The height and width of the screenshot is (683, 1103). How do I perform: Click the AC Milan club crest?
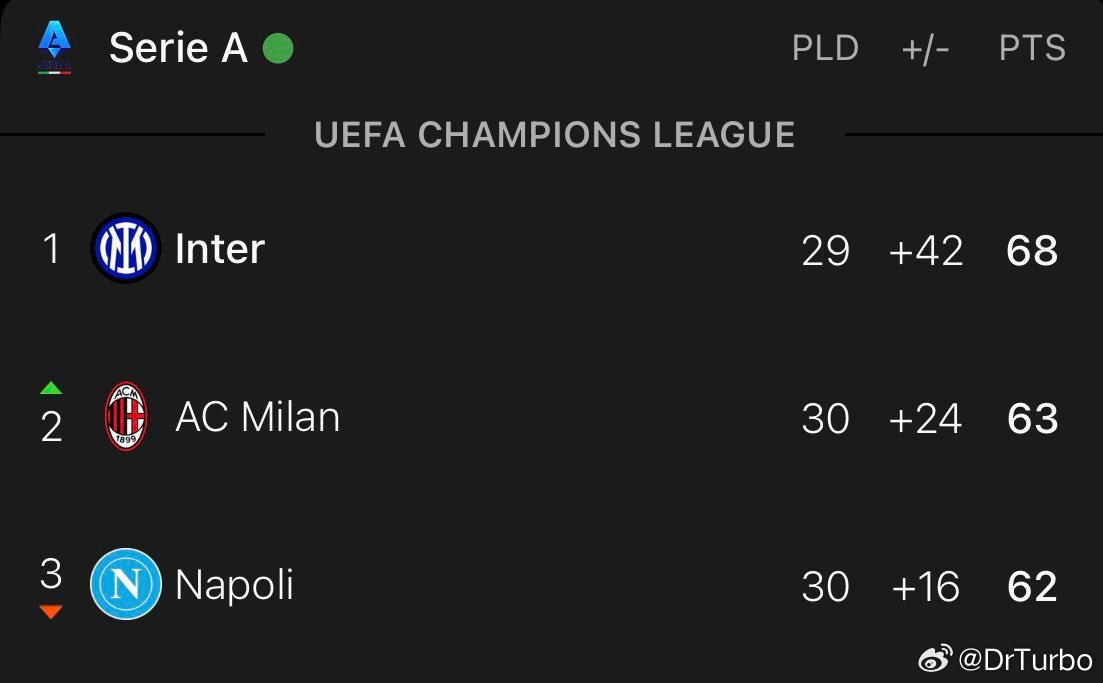[126, 417]
